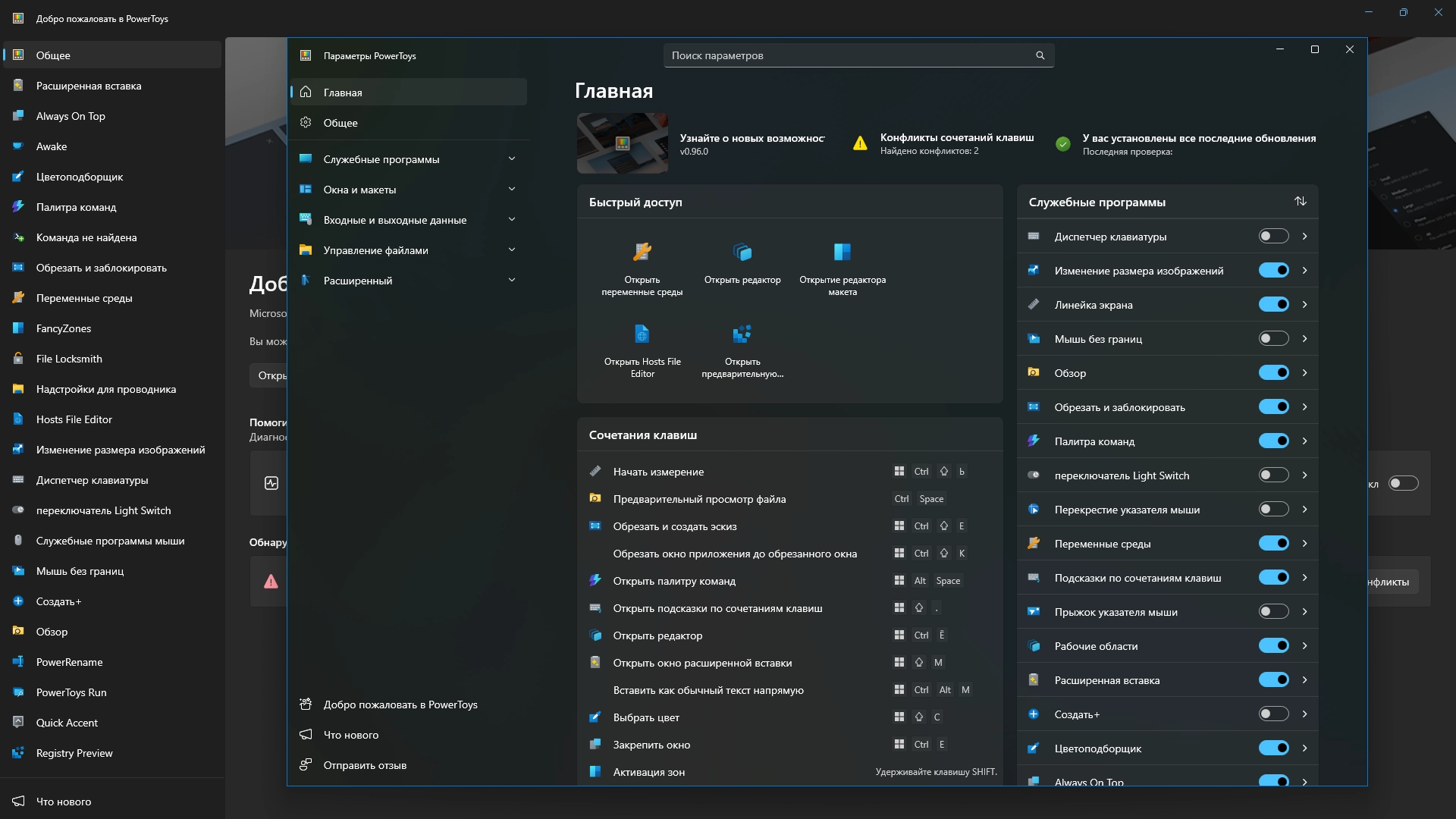Enable the Диспетчер клавиатуры toggle
This screenshot has height=819, width=1456.
[x=1273, y=236]
